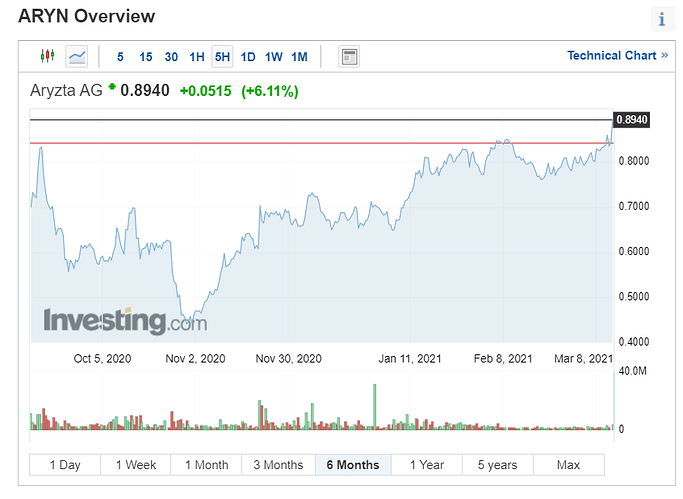
Task: Choose the 5 years range tab
Action: [x=497, y=465]
